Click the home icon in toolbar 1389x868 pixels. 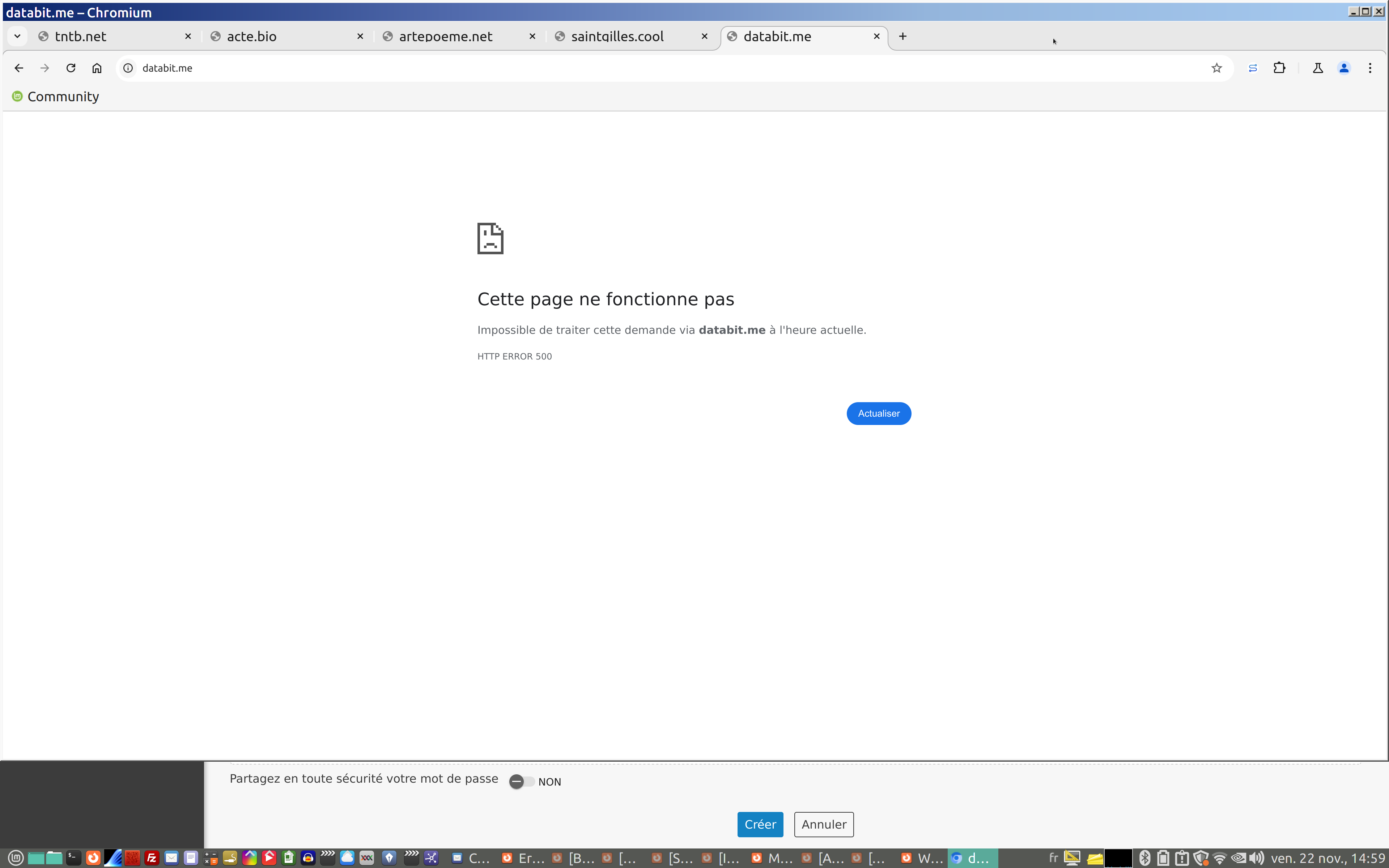pyautogui.click(x=97, y=68)
